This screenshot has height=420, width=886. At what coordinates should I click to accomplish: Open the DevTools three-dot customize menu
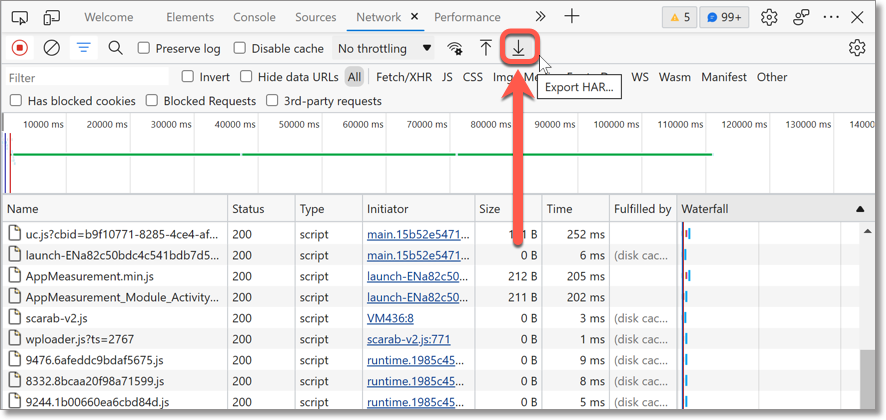pyautogui.click(x=831, y=17)
